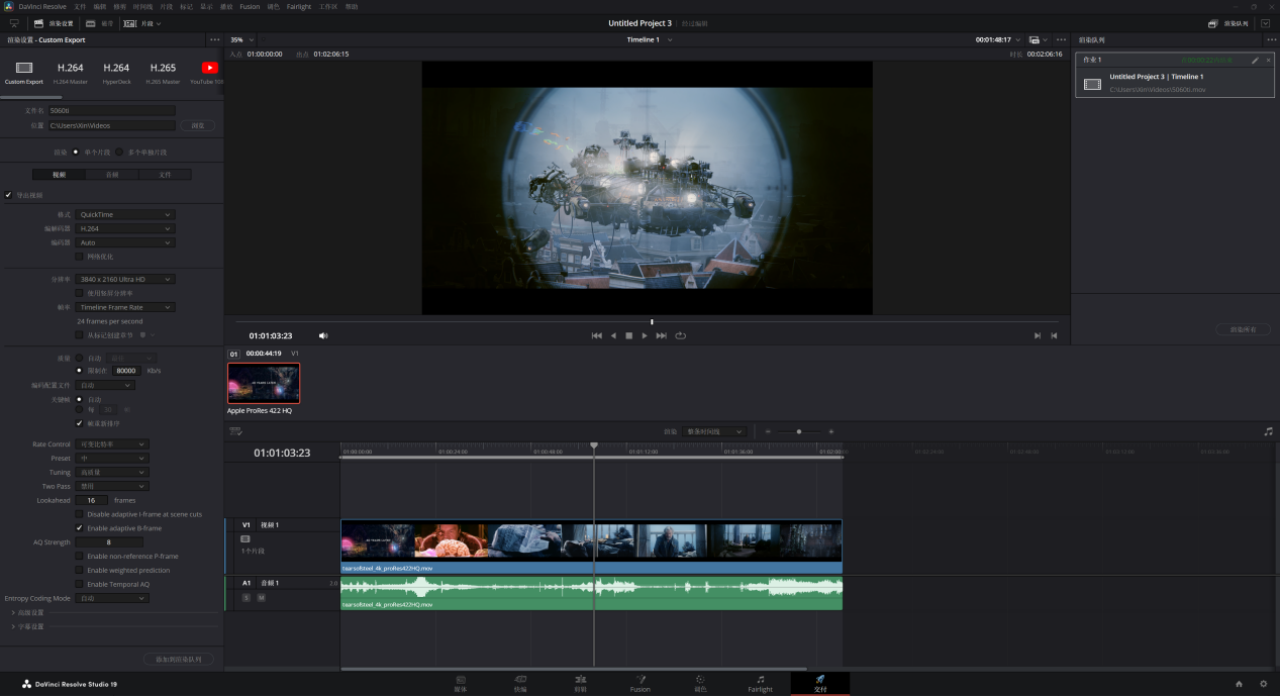Open the Auto encoder dropdown
This screenshot has width=1280, height=696.
[x=125, y=242]
